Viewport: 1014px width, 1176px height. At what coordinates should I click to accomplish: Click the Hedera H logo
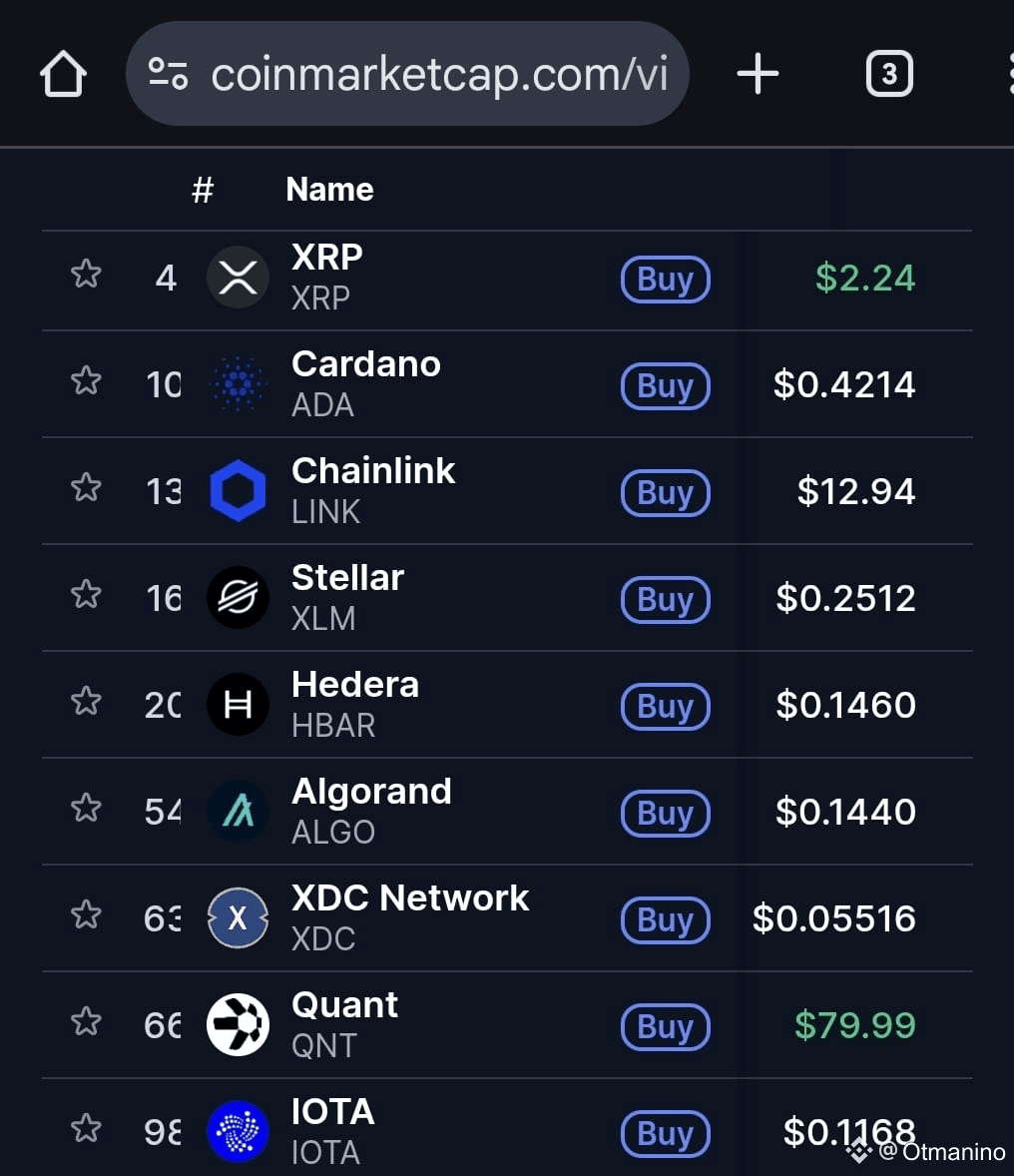tap(238, 704)
